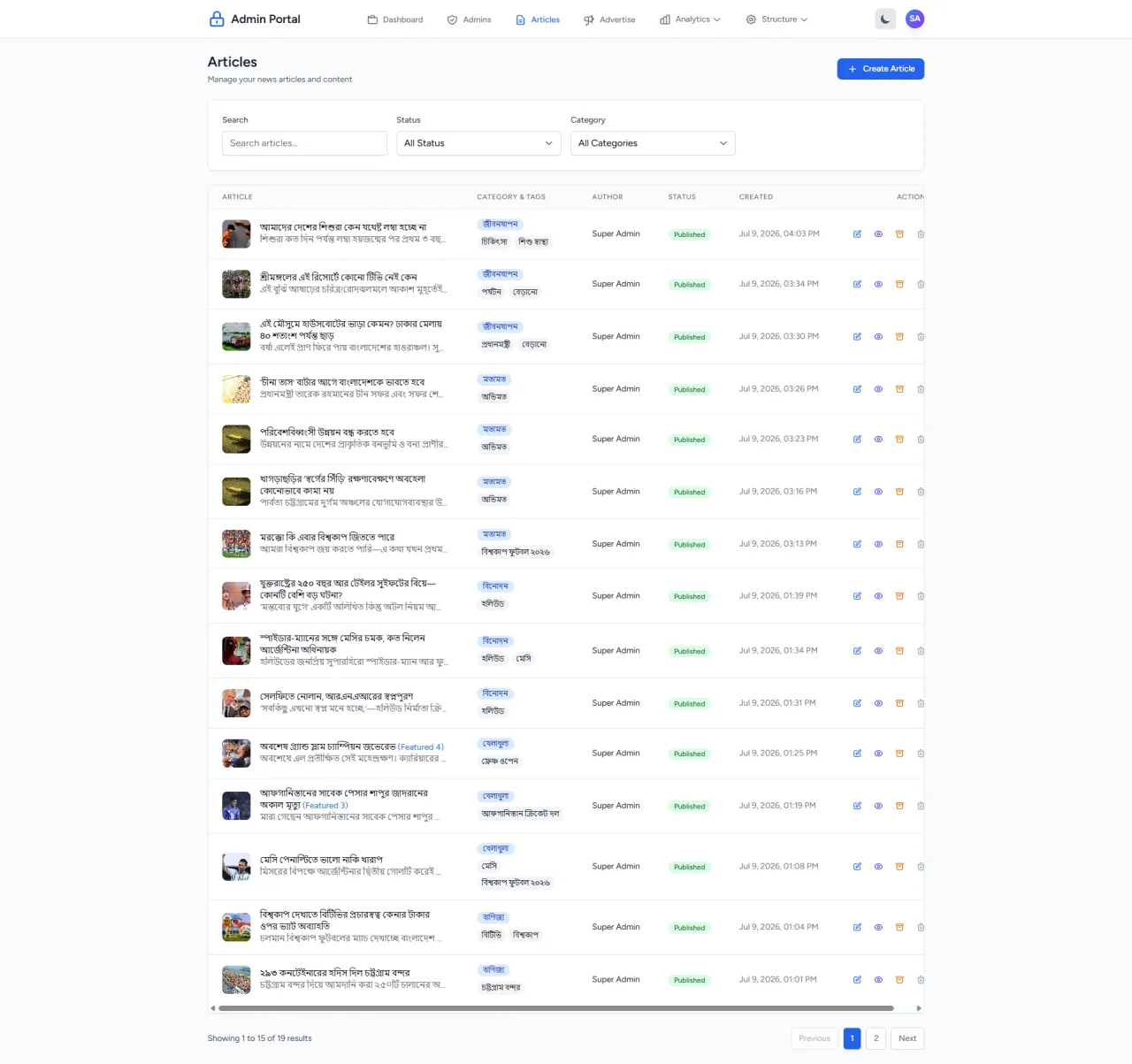1132x1064 pixels.
Task: Go to the Dashboard page
Action: [x=395, y=19]
